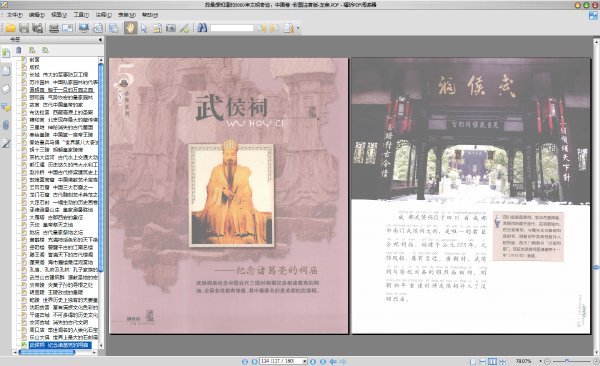Select highlighted 武侯祠 bookmark
Screen dimensions: 600x366
60,345
